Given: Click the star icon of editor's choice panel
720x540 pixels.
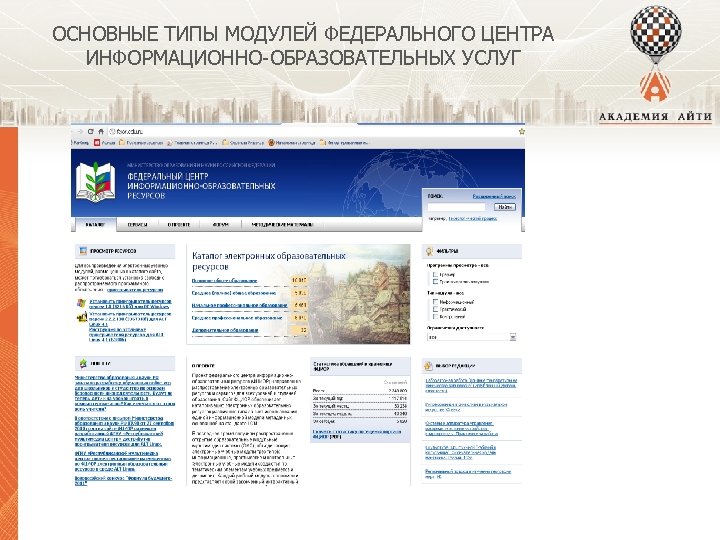Looking at the screenshot, I should (x=428, y=366).
